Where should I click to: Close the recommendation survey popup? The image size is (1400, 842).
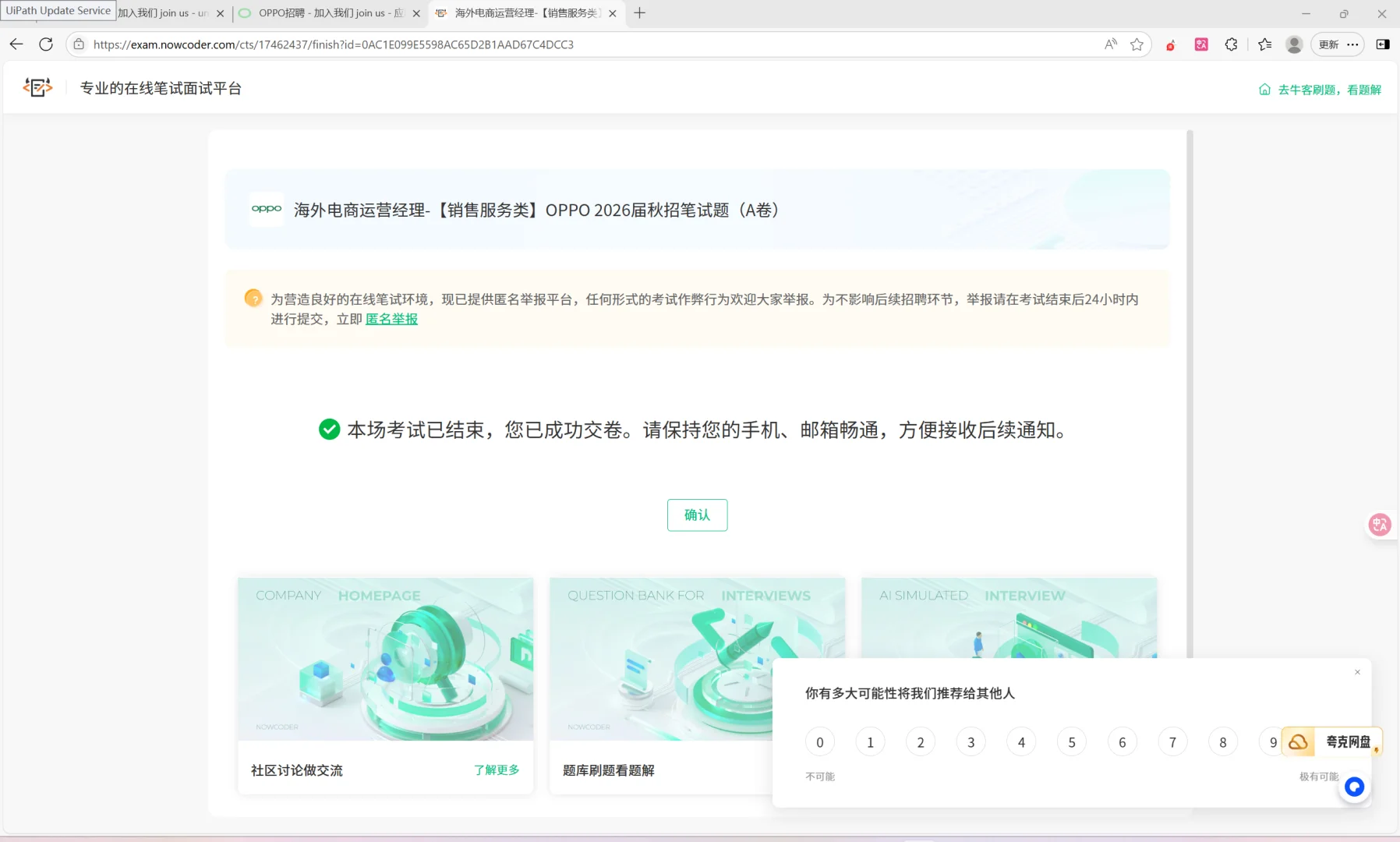tap(1357, 672)
